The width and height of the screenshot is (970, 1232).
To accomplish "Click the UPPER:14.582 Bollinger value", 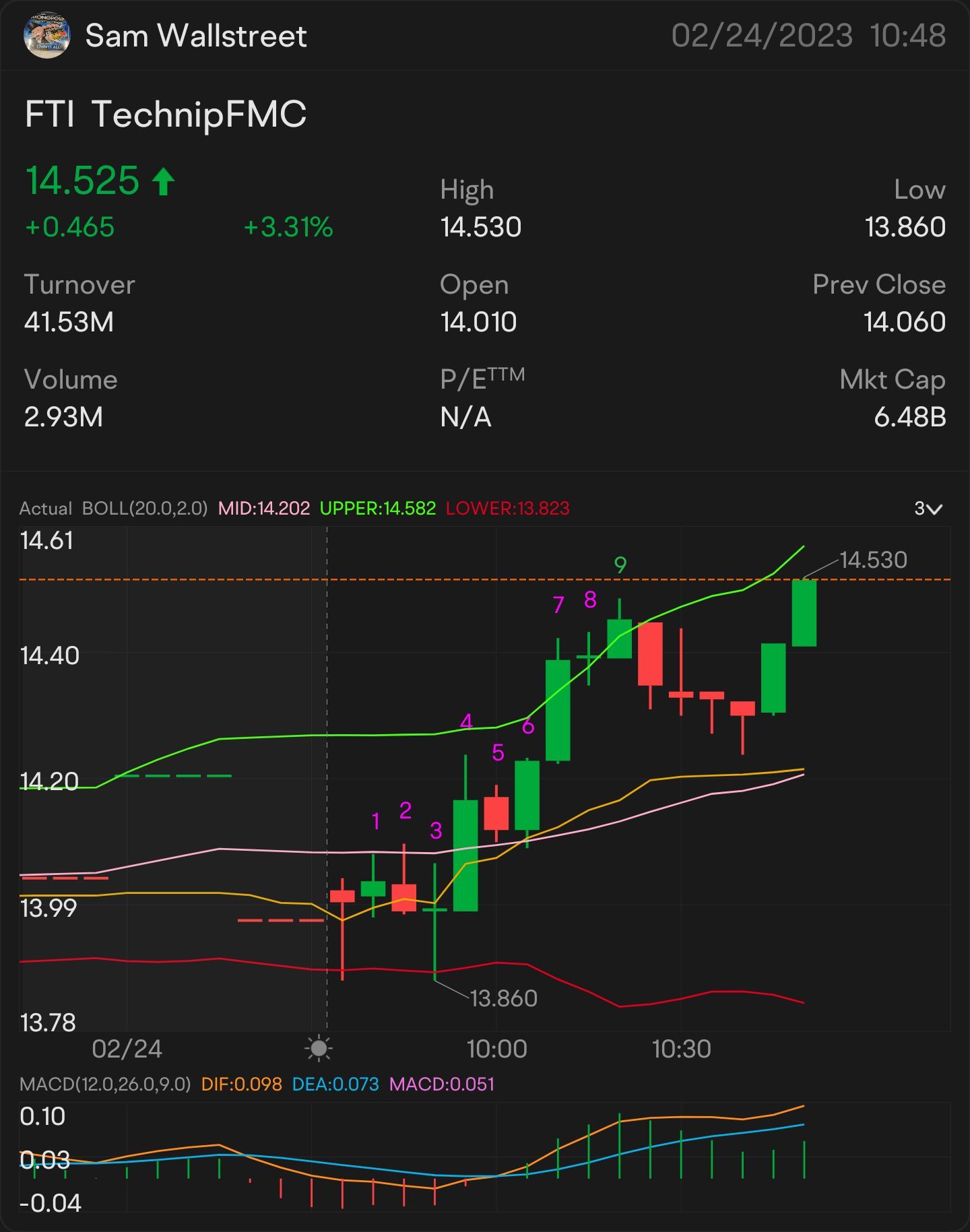I will point(377,509).
